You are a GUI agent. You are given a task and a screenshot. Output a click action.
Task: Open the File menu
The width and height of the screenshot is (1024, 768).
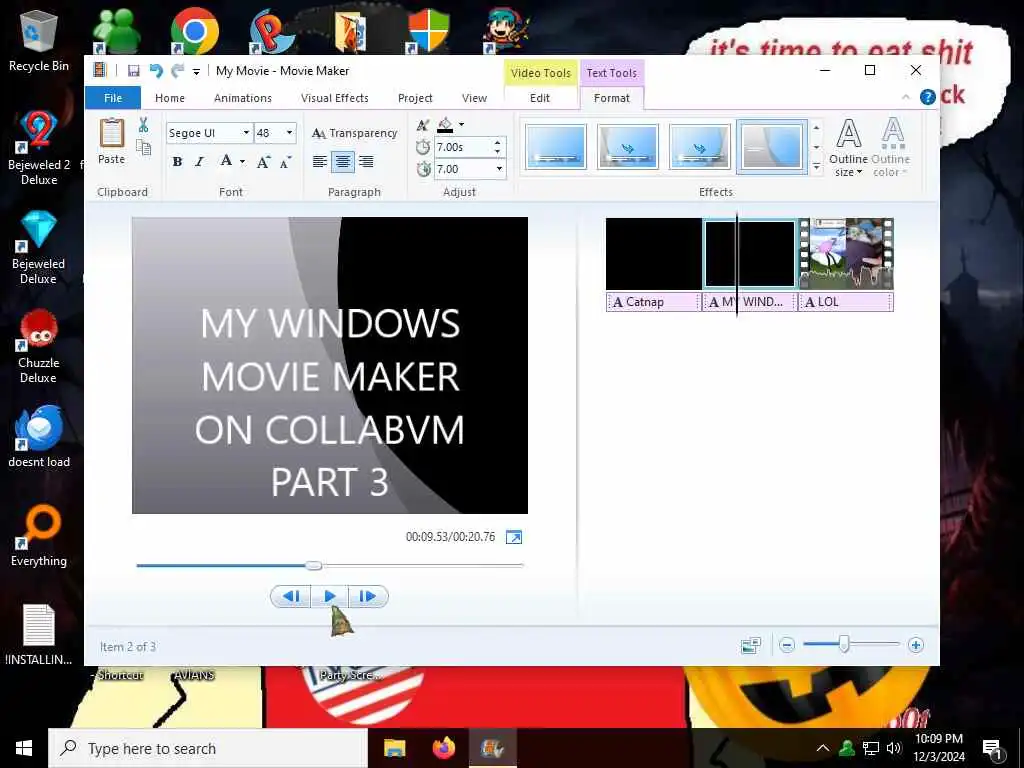(113, 98)
